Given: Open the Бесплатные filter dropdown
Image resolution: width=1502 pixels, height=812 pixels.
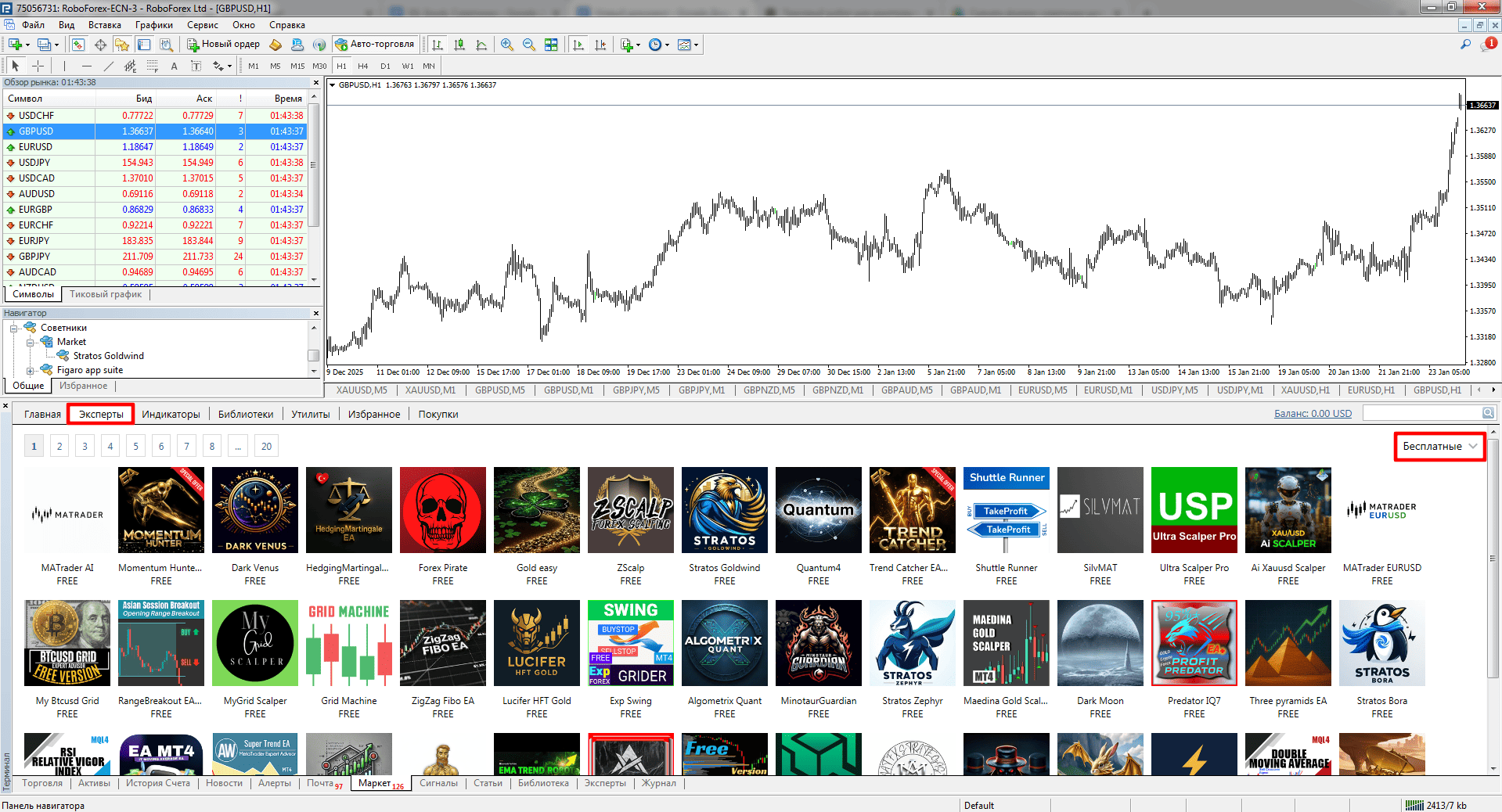Looking at the screenshot, I should pyautogui.click(x=1439, y=447).
